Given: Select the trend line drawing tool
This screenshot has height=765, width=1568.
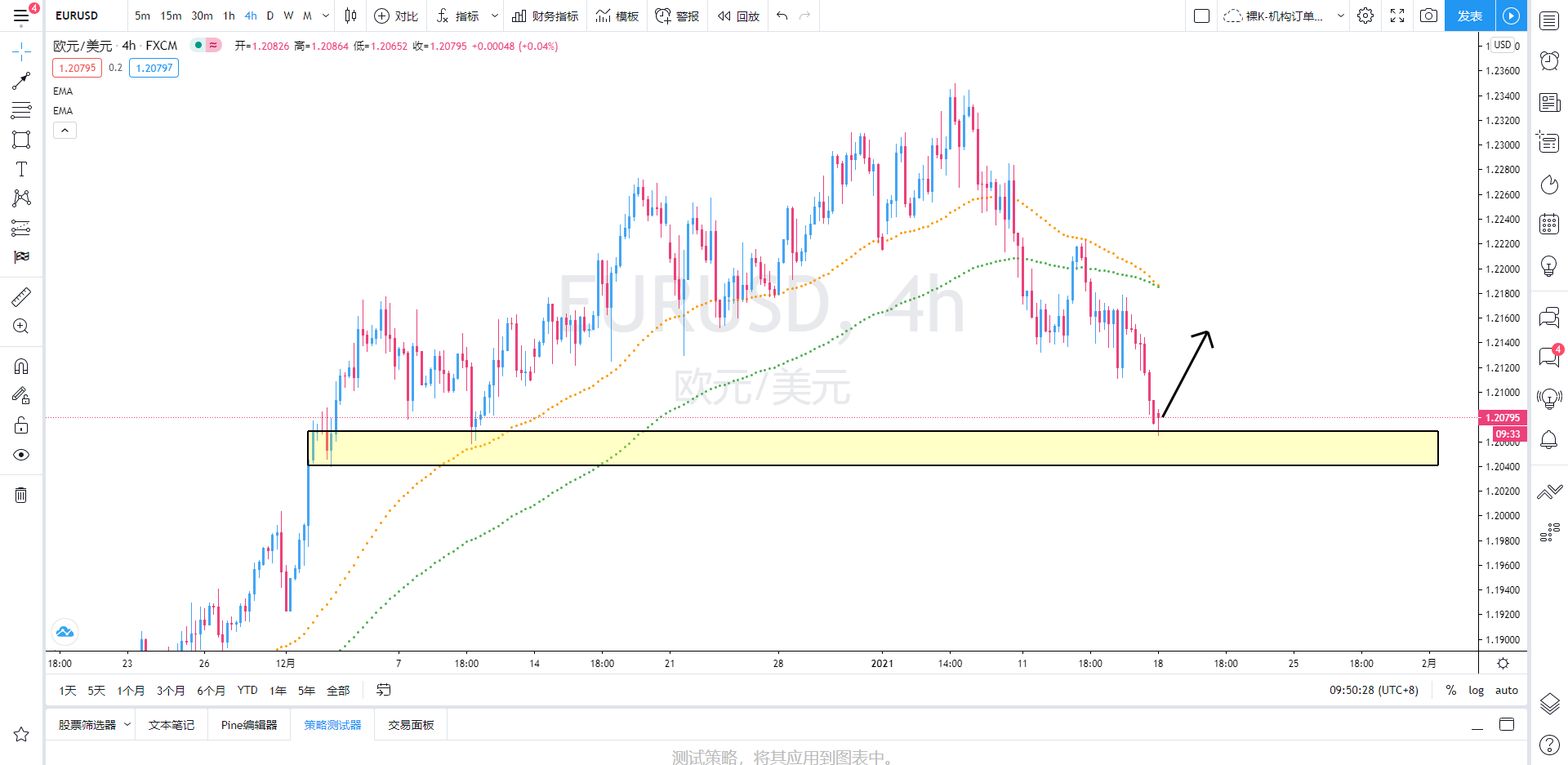Looking at the screenshot, I should click(21, 81).
